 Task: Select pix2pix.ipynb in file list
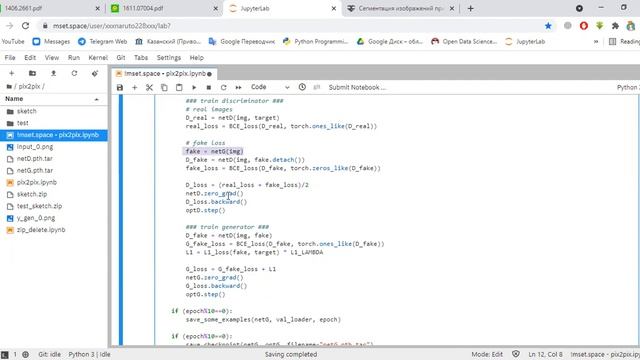point(54,182)
